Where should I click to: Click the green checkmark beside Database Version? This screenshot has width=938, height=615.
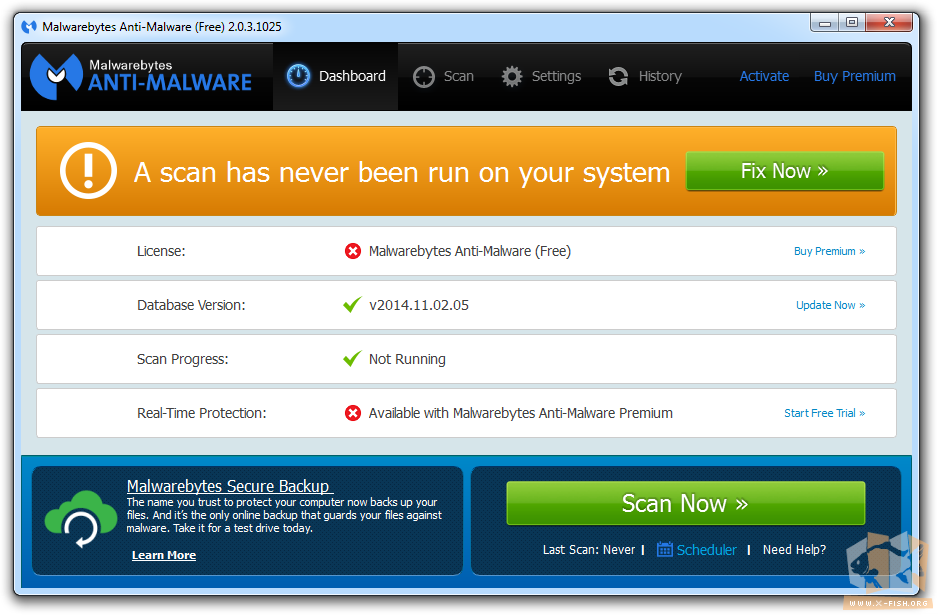352,305
